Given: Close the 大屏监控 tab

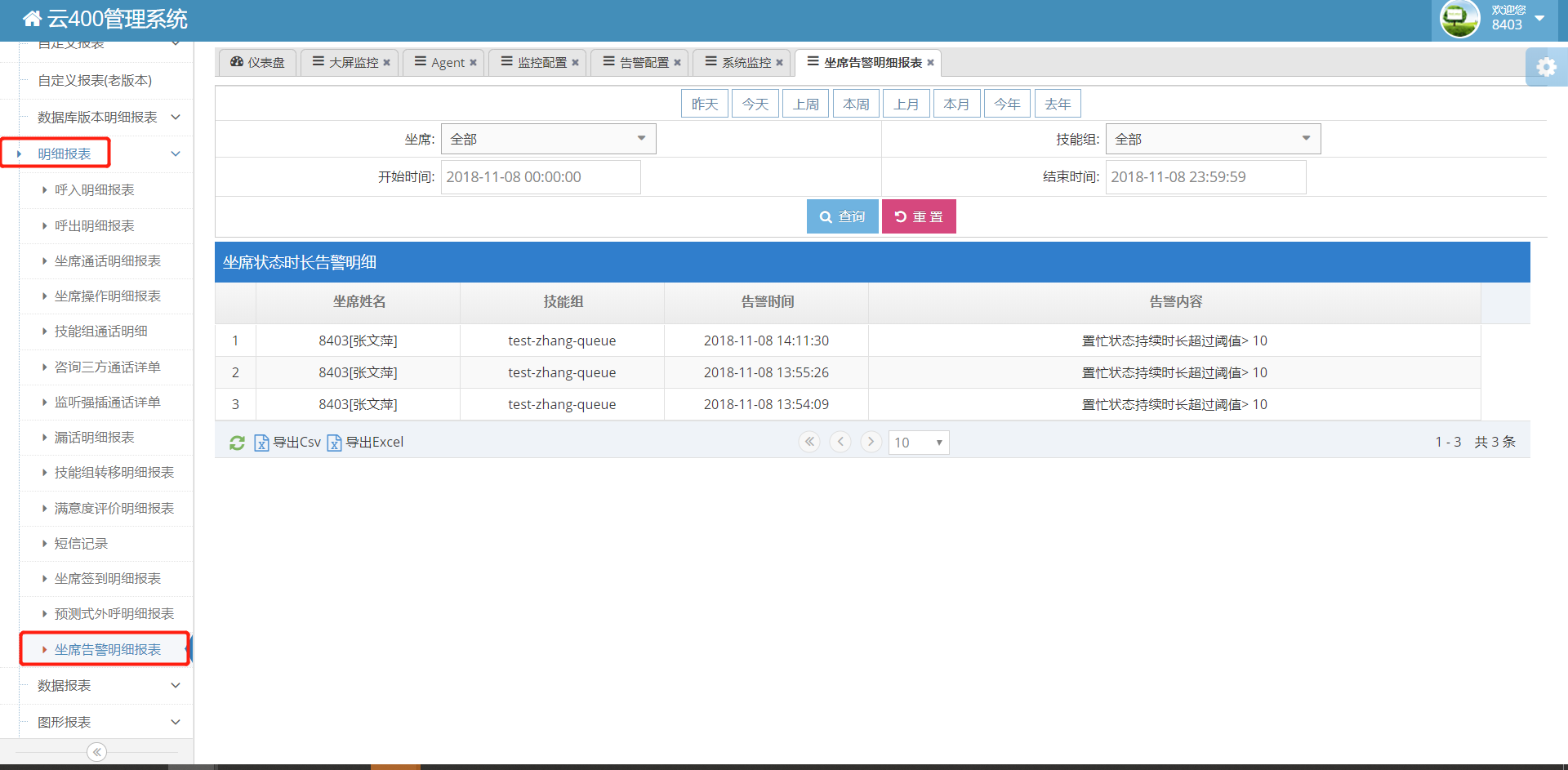Looking at the screenshot, I should [386, 63].
